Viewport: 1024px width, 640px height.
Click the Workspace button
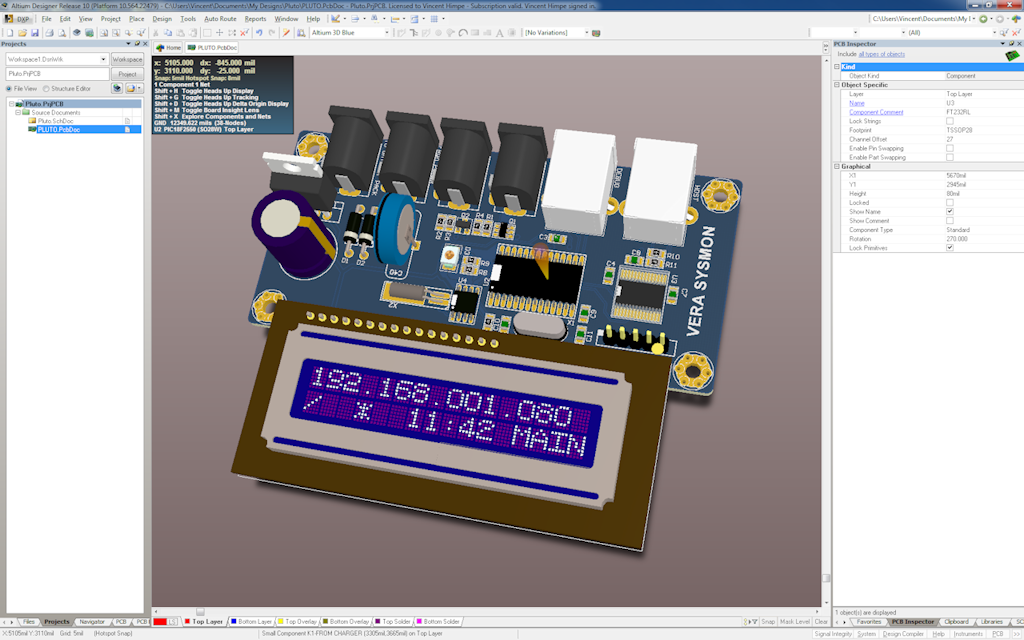click(127, 59)
